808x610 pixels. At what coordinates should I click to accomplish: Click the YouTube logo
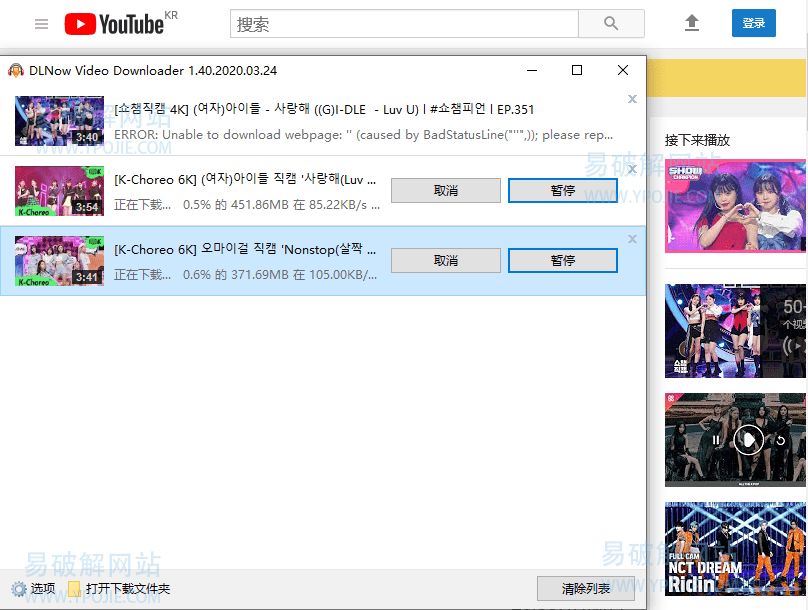point(113,23)
